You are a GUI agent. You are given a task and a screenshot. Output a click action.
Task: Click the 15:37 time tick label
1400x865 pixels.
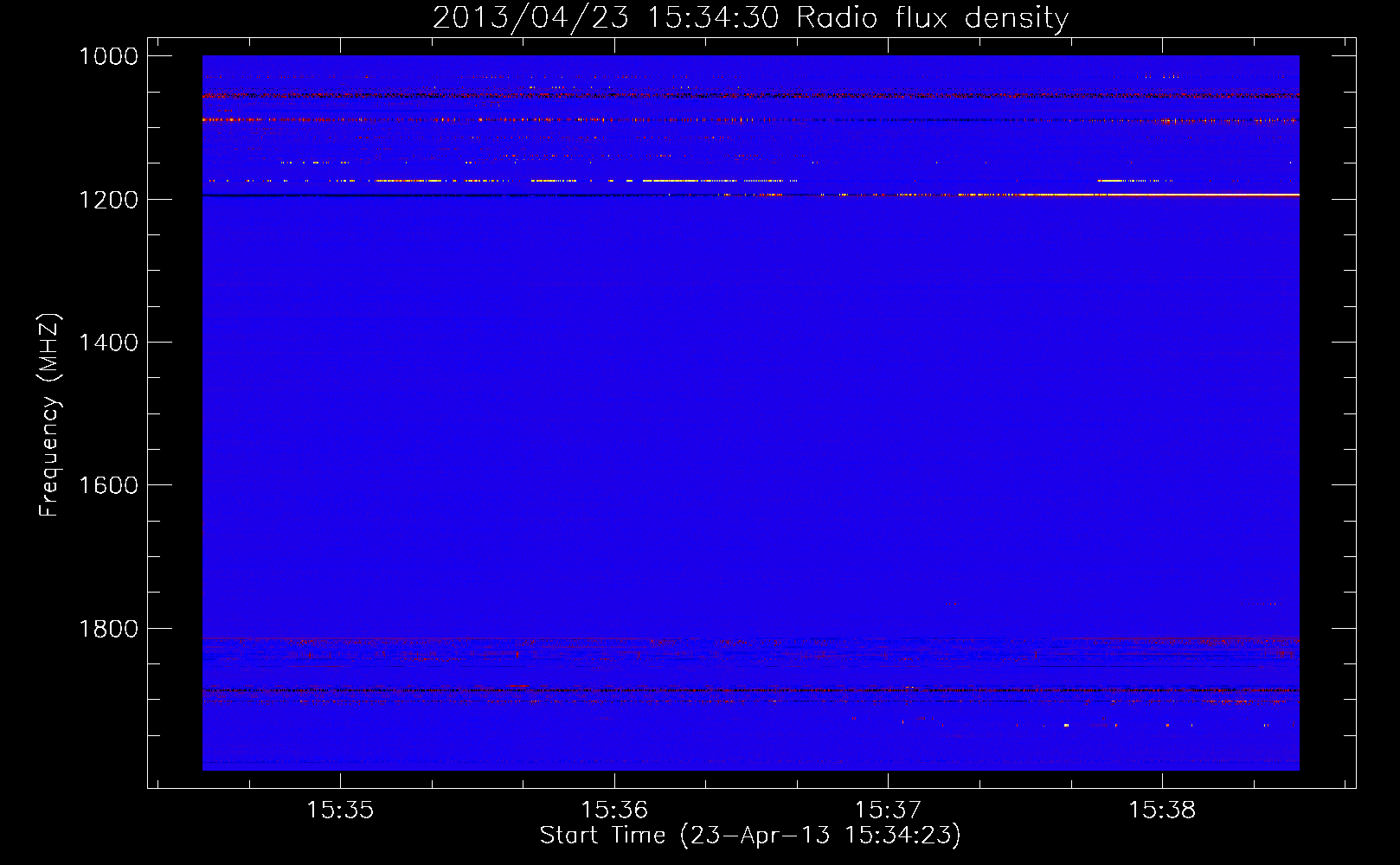889,810
